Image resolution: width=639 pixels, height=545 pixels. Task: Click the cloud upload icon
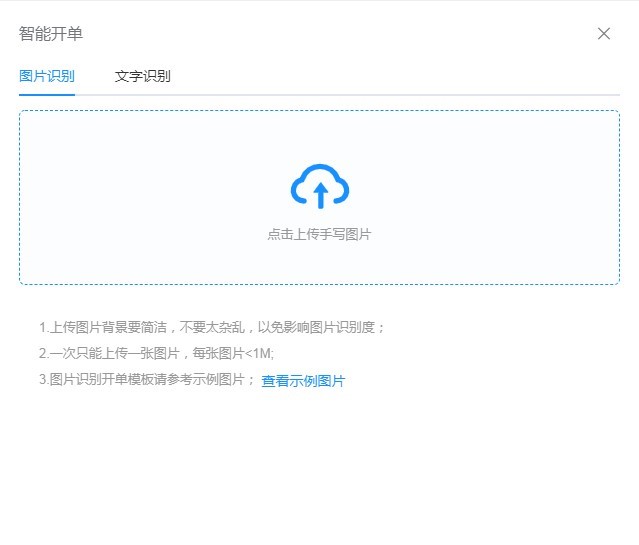pyautogui.click(x=319, y=187)
